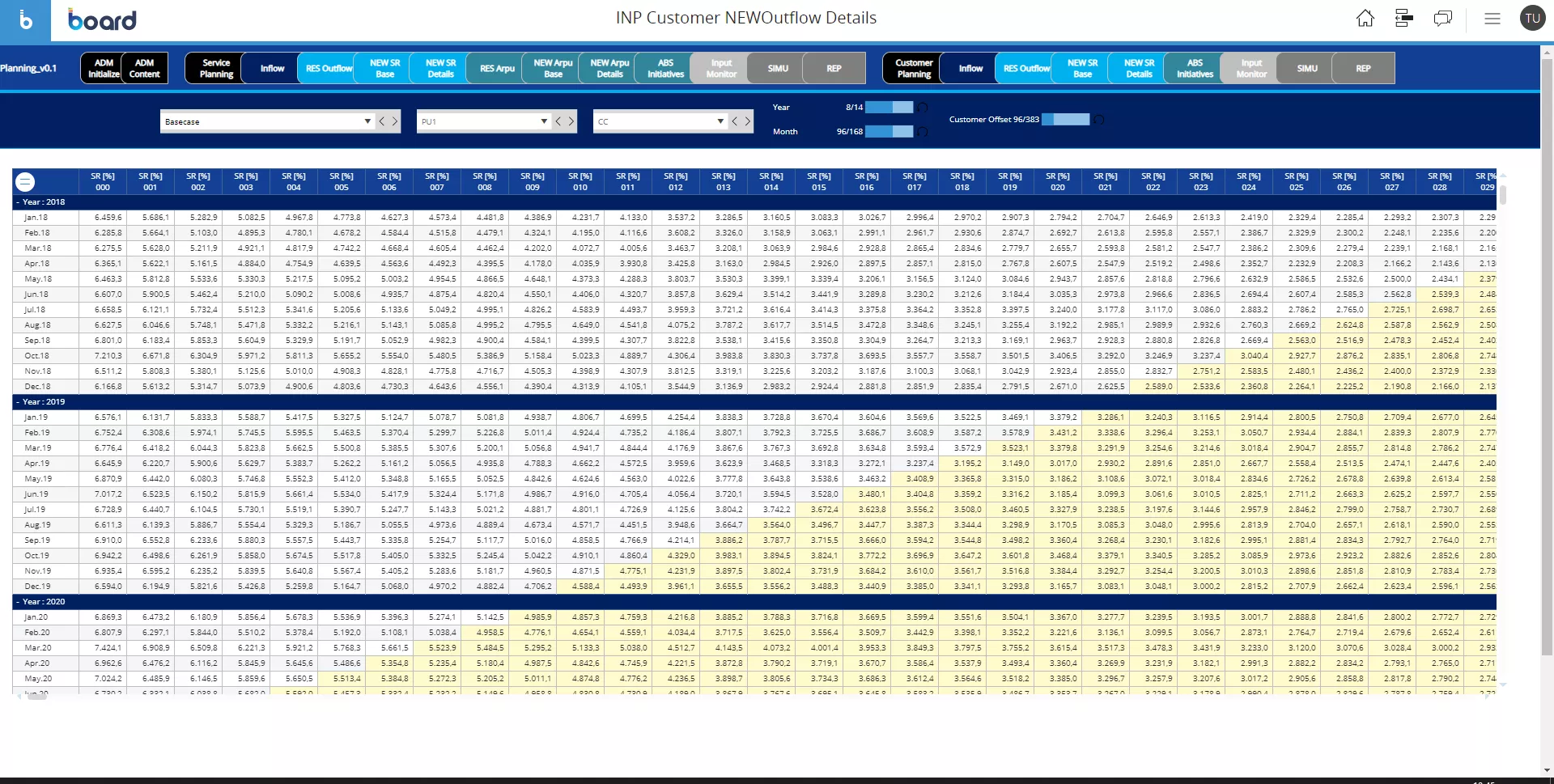Click the Service Planning button
Image resolution: width=1554 pixels, height=784 pixels.
point(215,68)
